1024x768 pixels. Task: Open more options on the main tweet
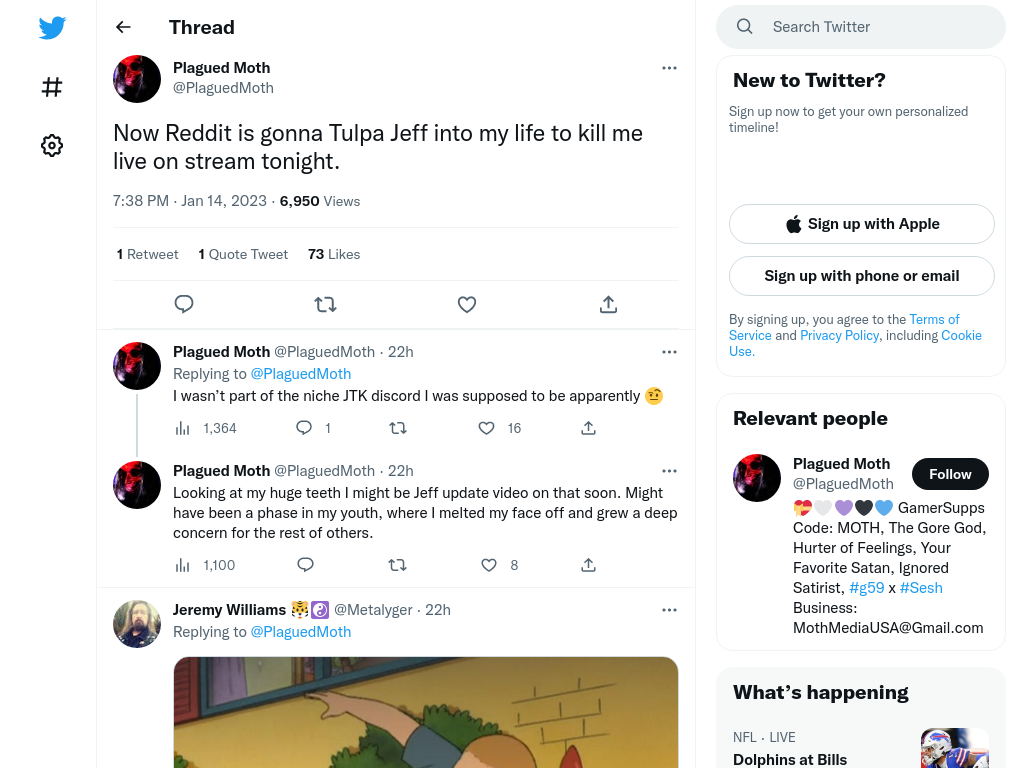coord(669,68)
